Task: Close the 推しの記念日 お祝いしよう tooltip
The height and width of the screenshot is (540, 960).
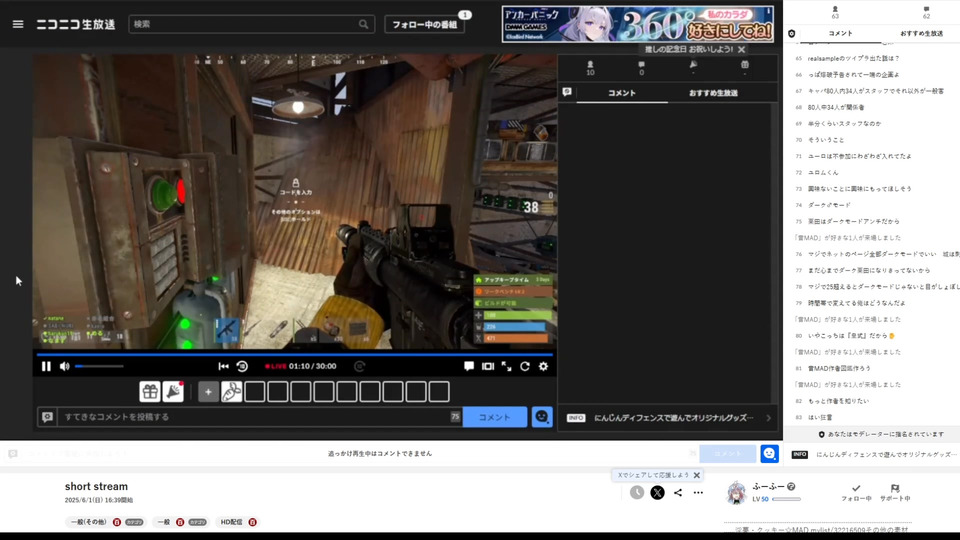Action: (741, 50)
